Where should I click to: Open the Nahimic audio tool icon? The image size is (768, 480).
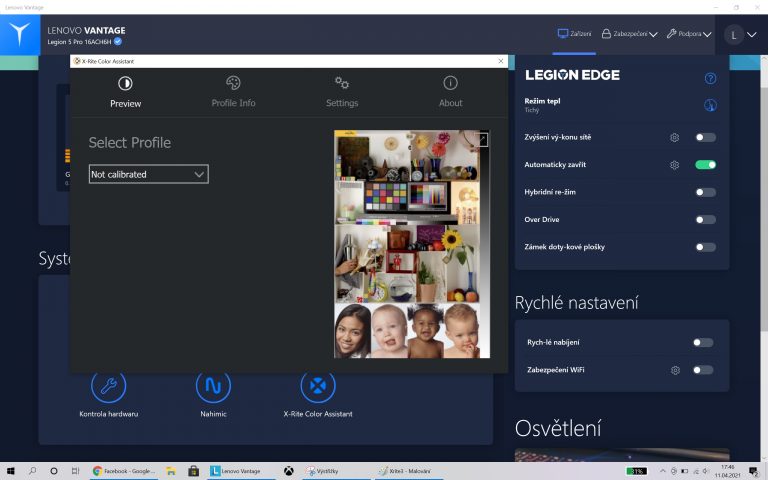pos(213,386)
